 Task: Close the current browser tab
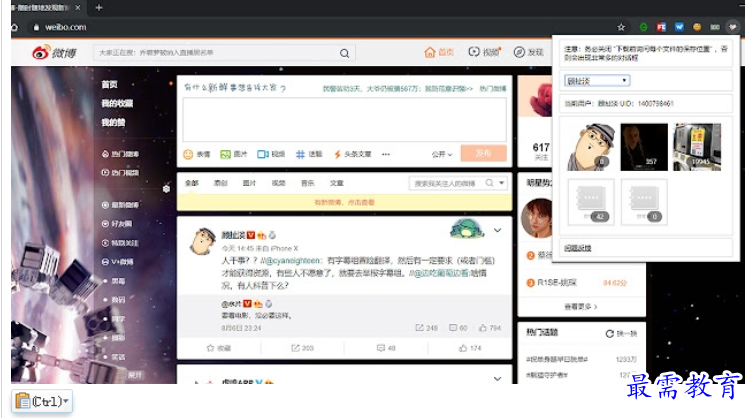point(78,8)
